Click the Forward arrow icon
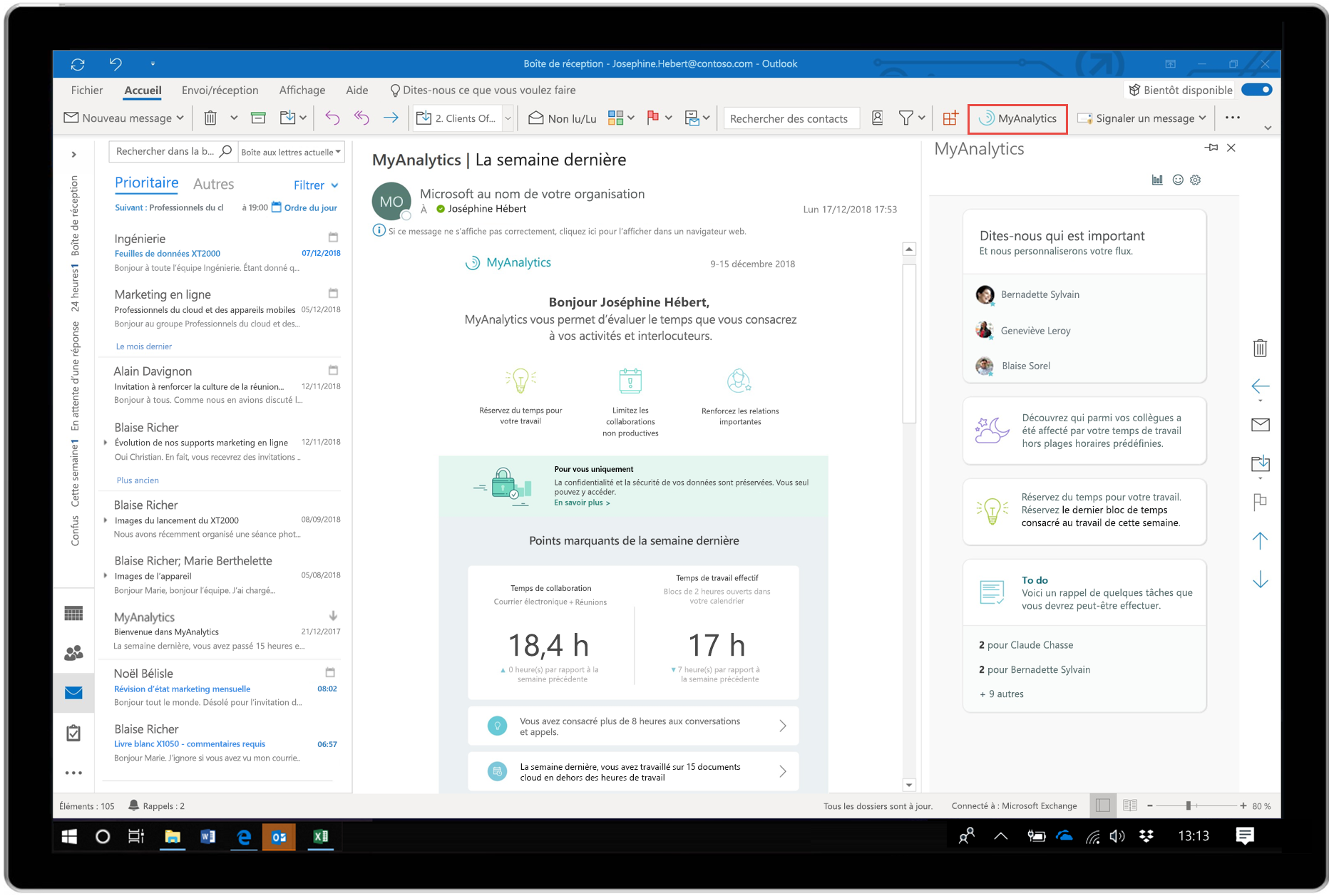The width and height of the screenshot is (1329, 896). click(x=391, y=118)
